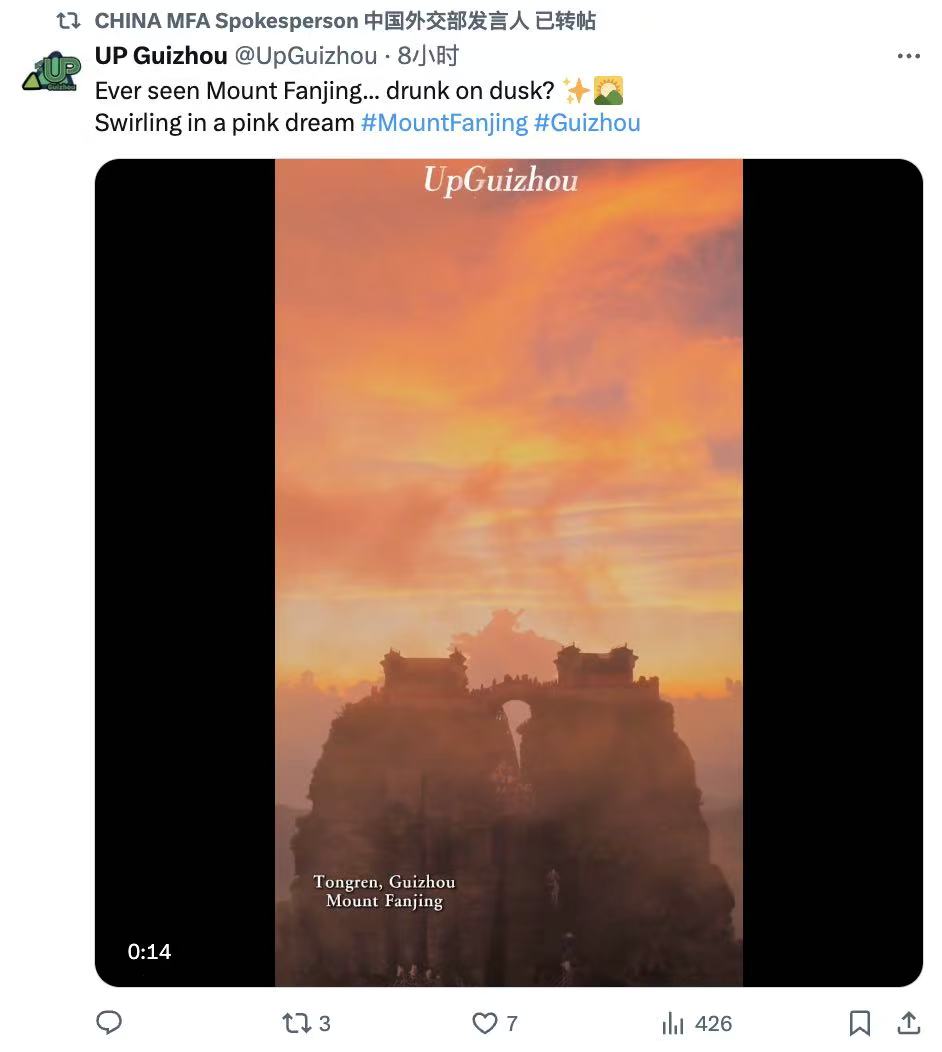Open the UP Guizhou profile avatar
Image resolution: width=942 pixels, height=1052 pixels.
point(51,72)
